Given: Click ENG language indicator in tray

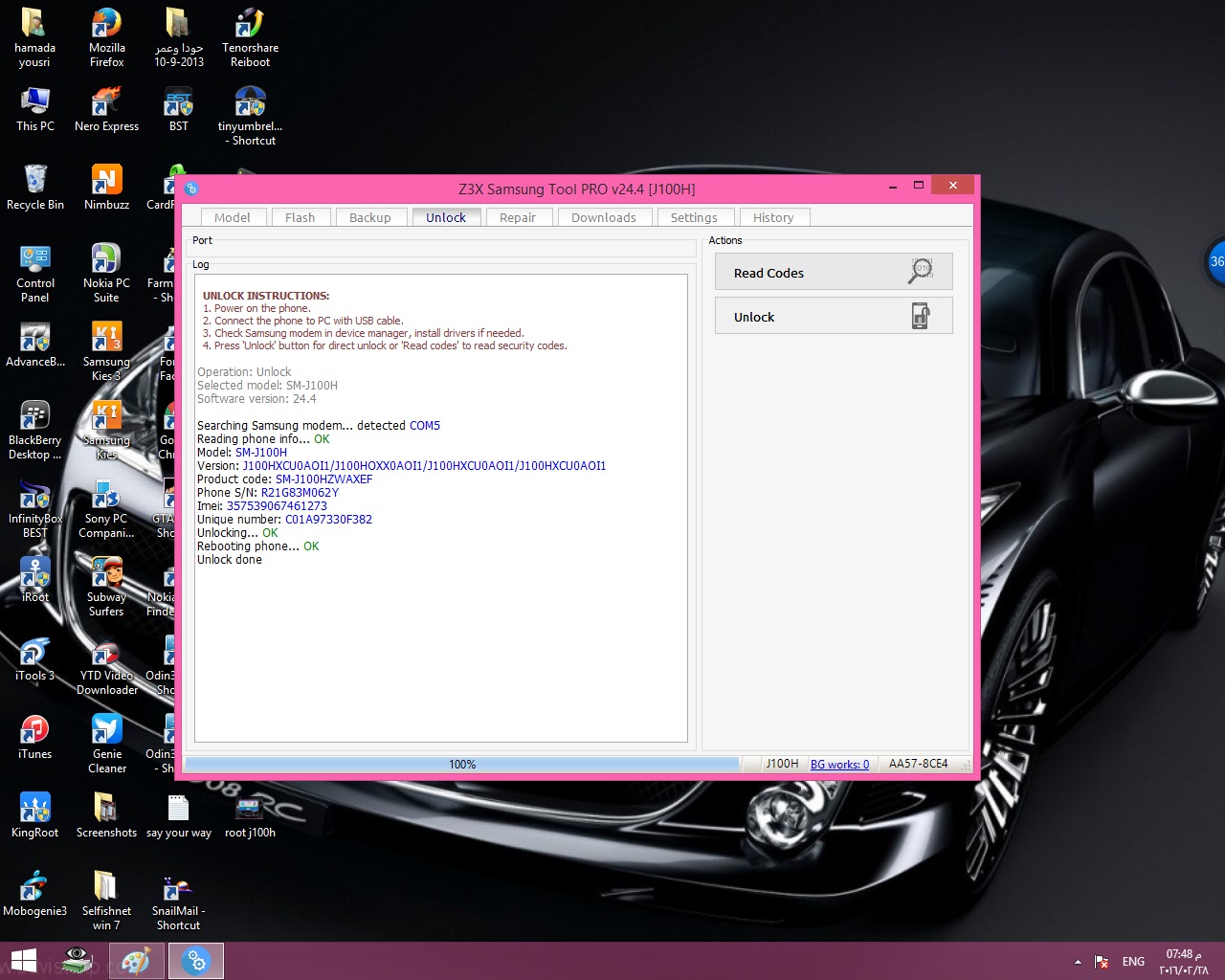Looking at the screenshot, I should 1133,962.
